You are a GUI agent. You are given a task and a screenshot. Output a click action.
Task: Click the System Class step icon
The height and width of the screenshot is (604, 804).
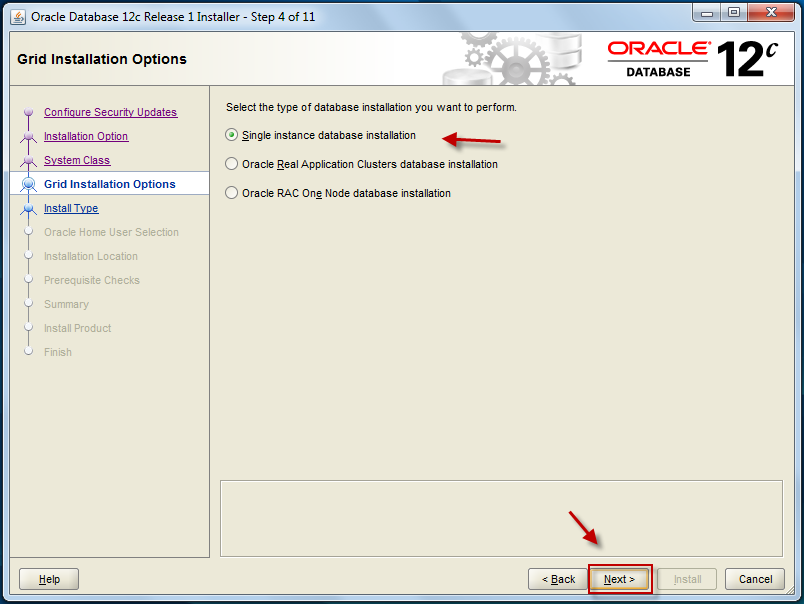pyautogui.click(x=28, y=160)
